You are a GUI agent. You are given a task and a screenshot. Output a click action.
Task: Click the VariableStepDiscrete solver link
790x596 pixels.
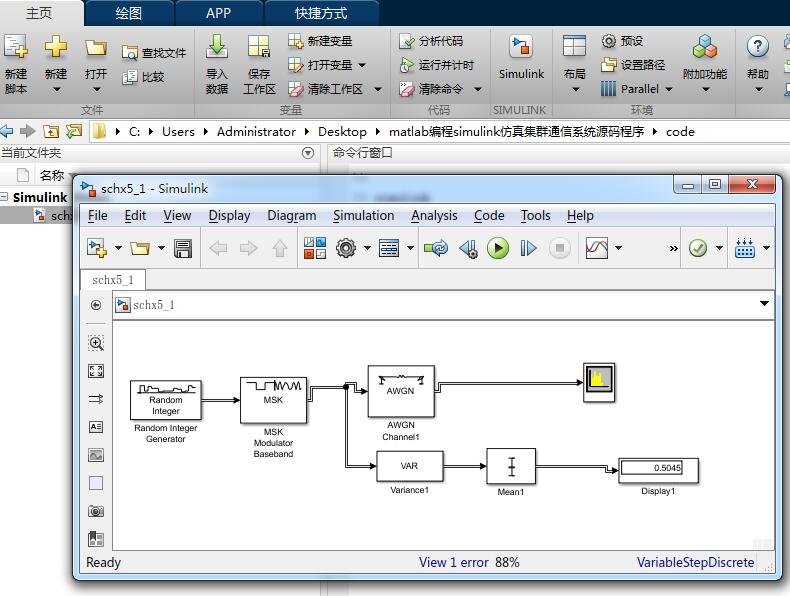(x=695, y=562)
